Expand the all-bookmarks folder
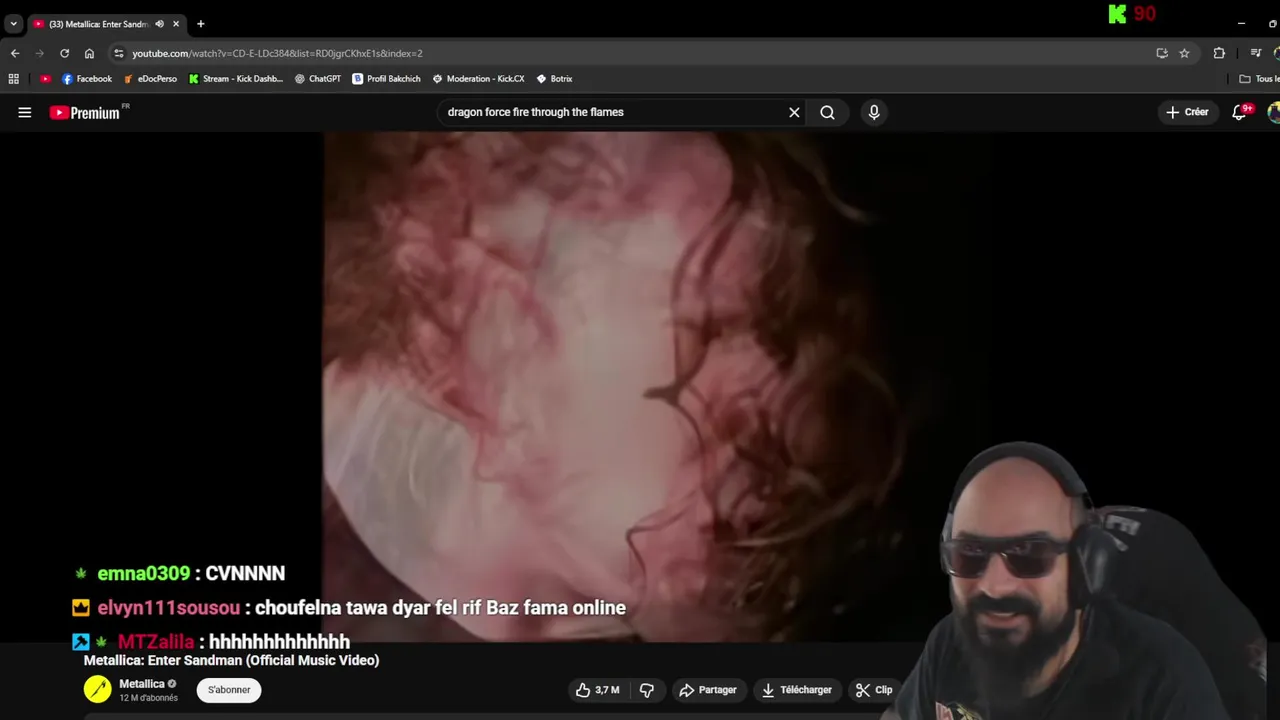This screenshot has height=720, width=1280. (1258, 79)
